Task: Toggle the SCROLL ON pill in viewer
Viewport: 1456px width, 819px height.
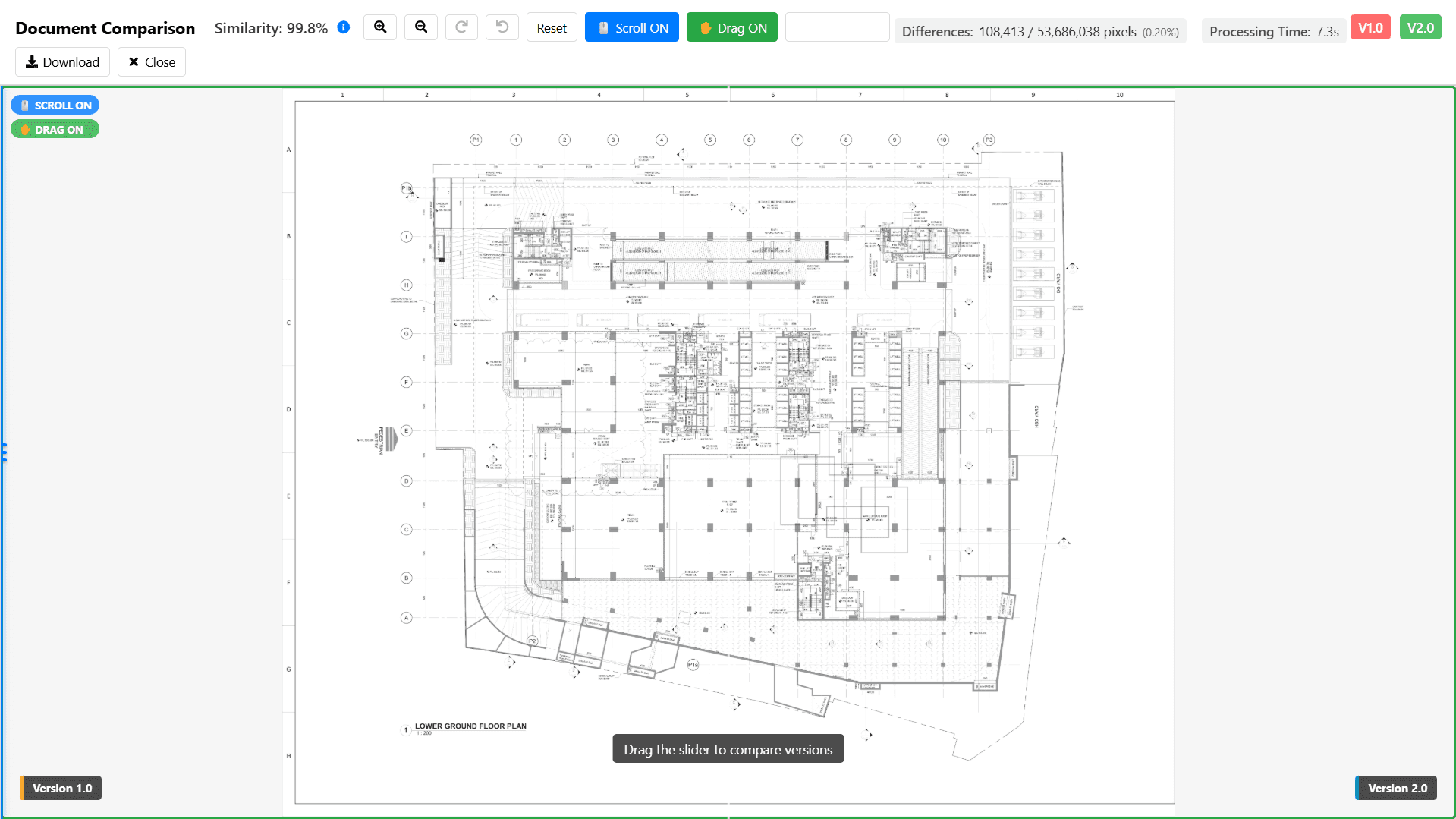Action: [x=55, y=106]
